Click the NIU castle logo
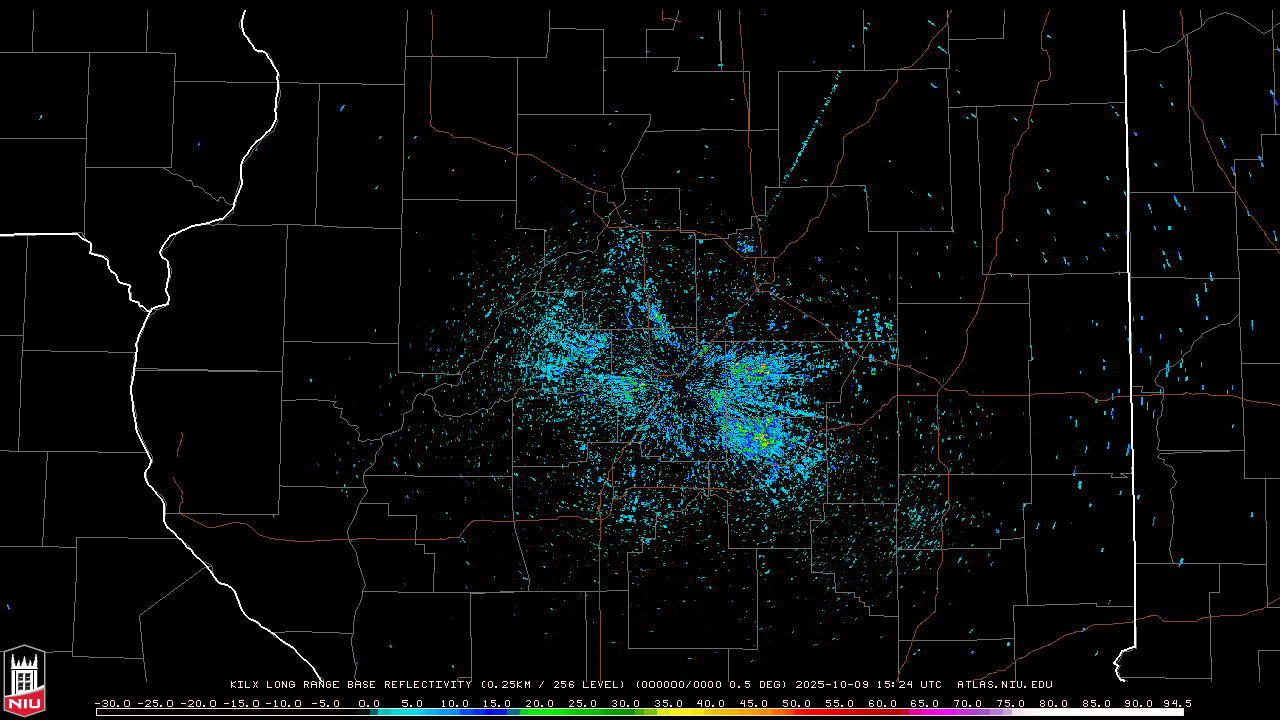Image resolution: width=1280 pixels, height=720 pixels. (x=24, y=682)
